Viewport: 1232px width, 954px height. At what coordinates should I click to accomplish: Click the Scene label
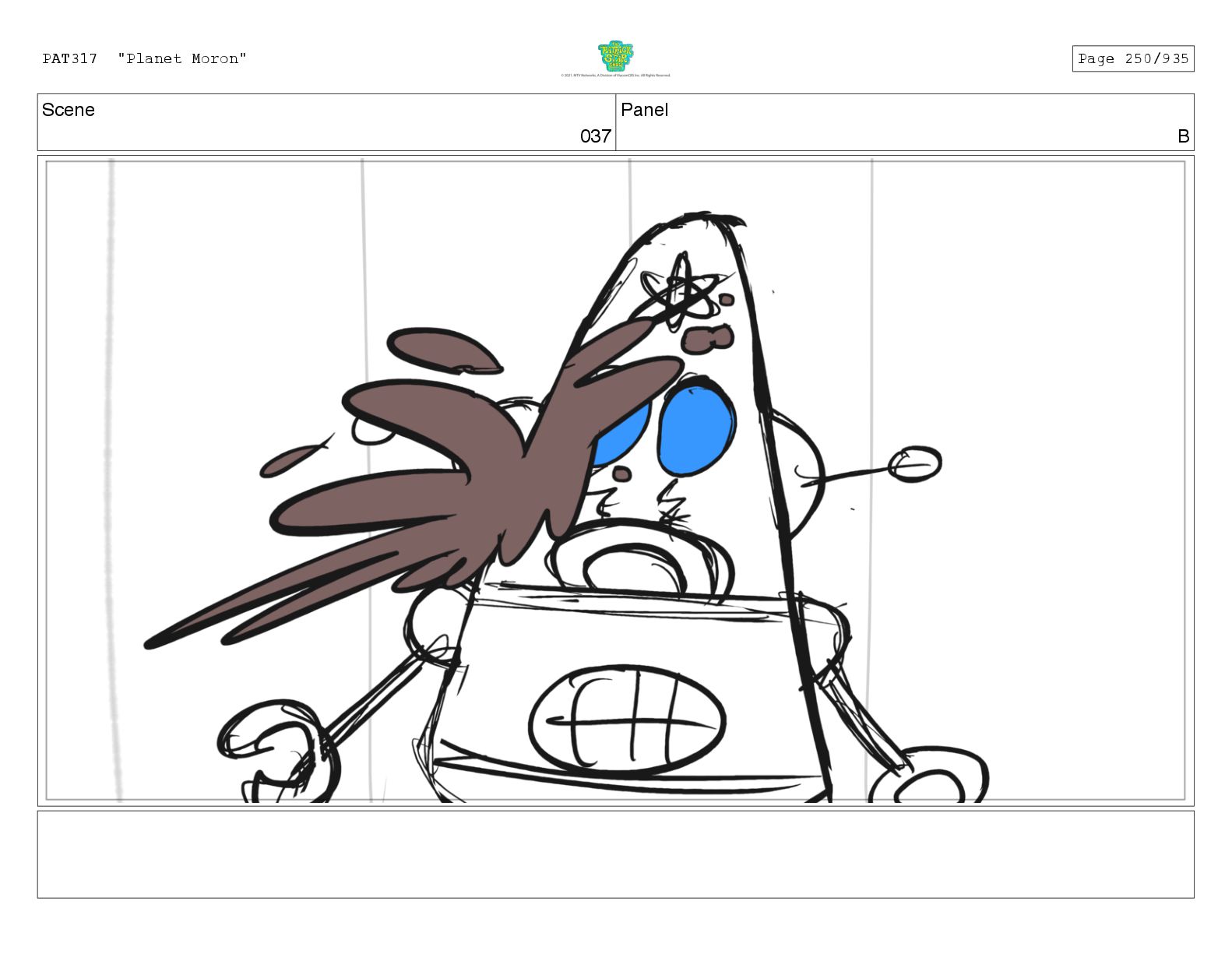[x=69, y=110]
